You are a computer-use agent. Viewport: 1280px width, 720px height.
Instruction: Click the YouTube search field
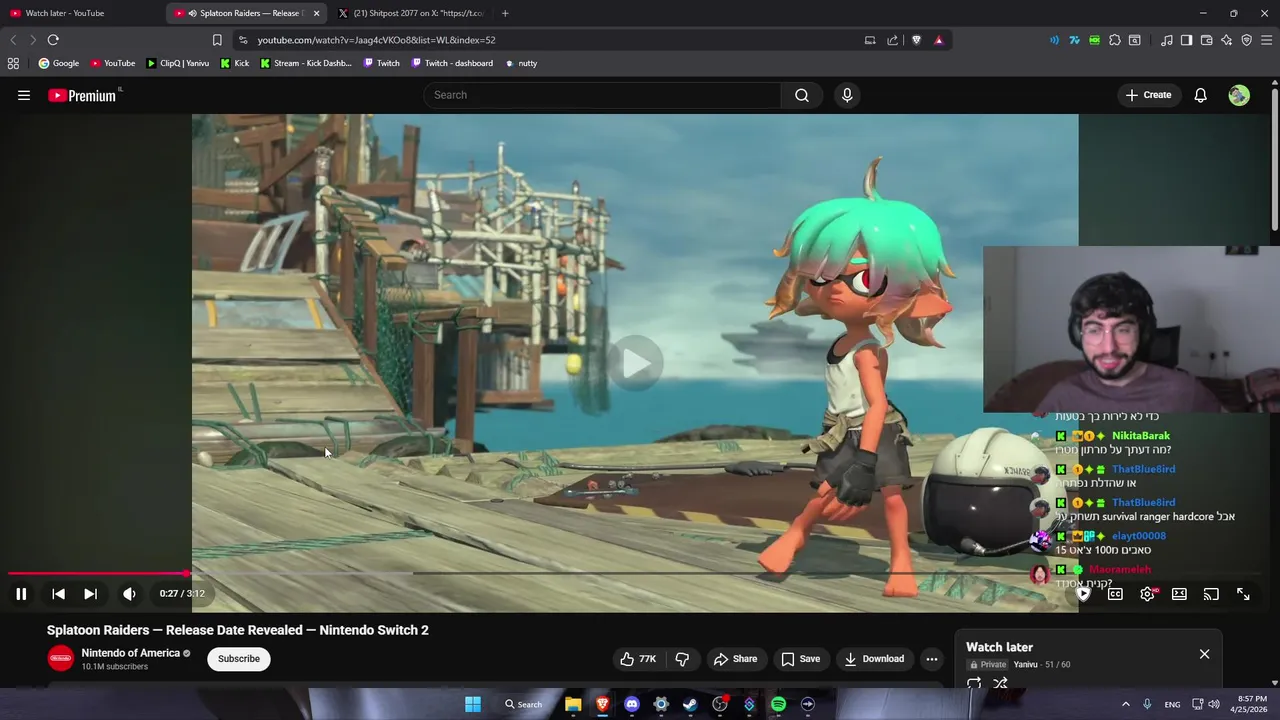[602, 95]
